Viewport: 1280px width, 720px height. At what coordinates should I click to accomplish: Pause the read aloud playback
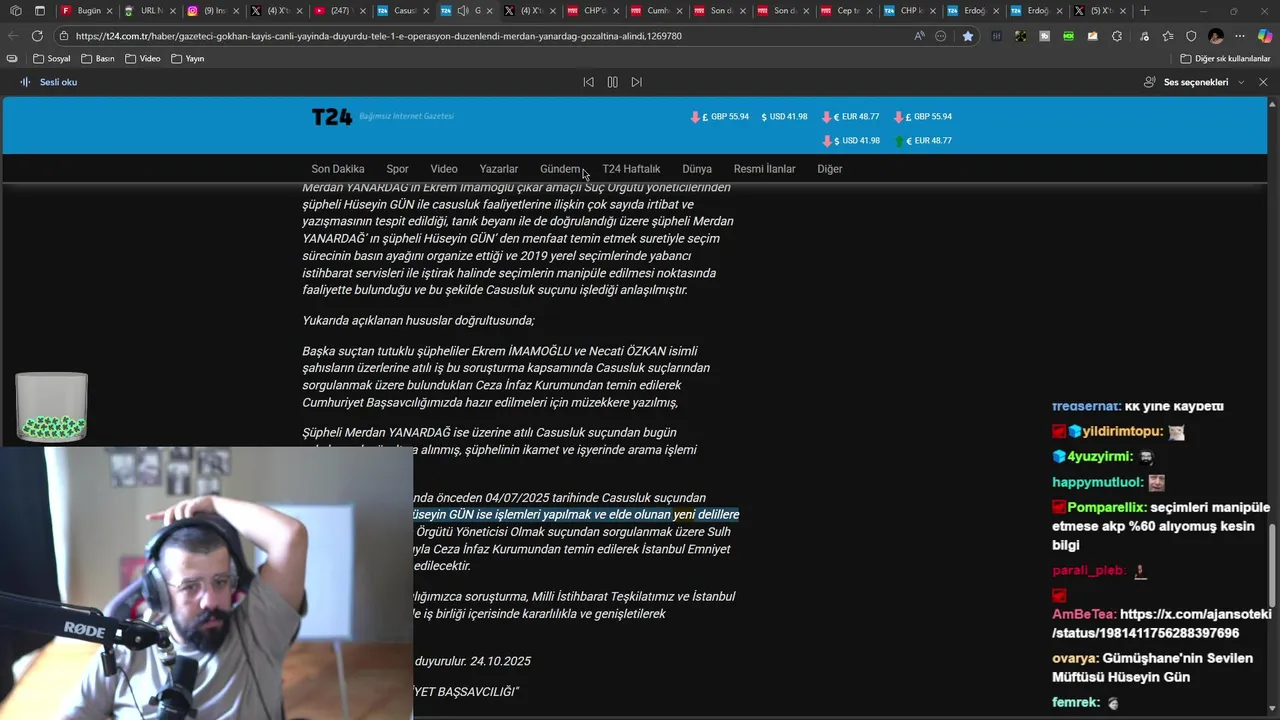point(612,82)
